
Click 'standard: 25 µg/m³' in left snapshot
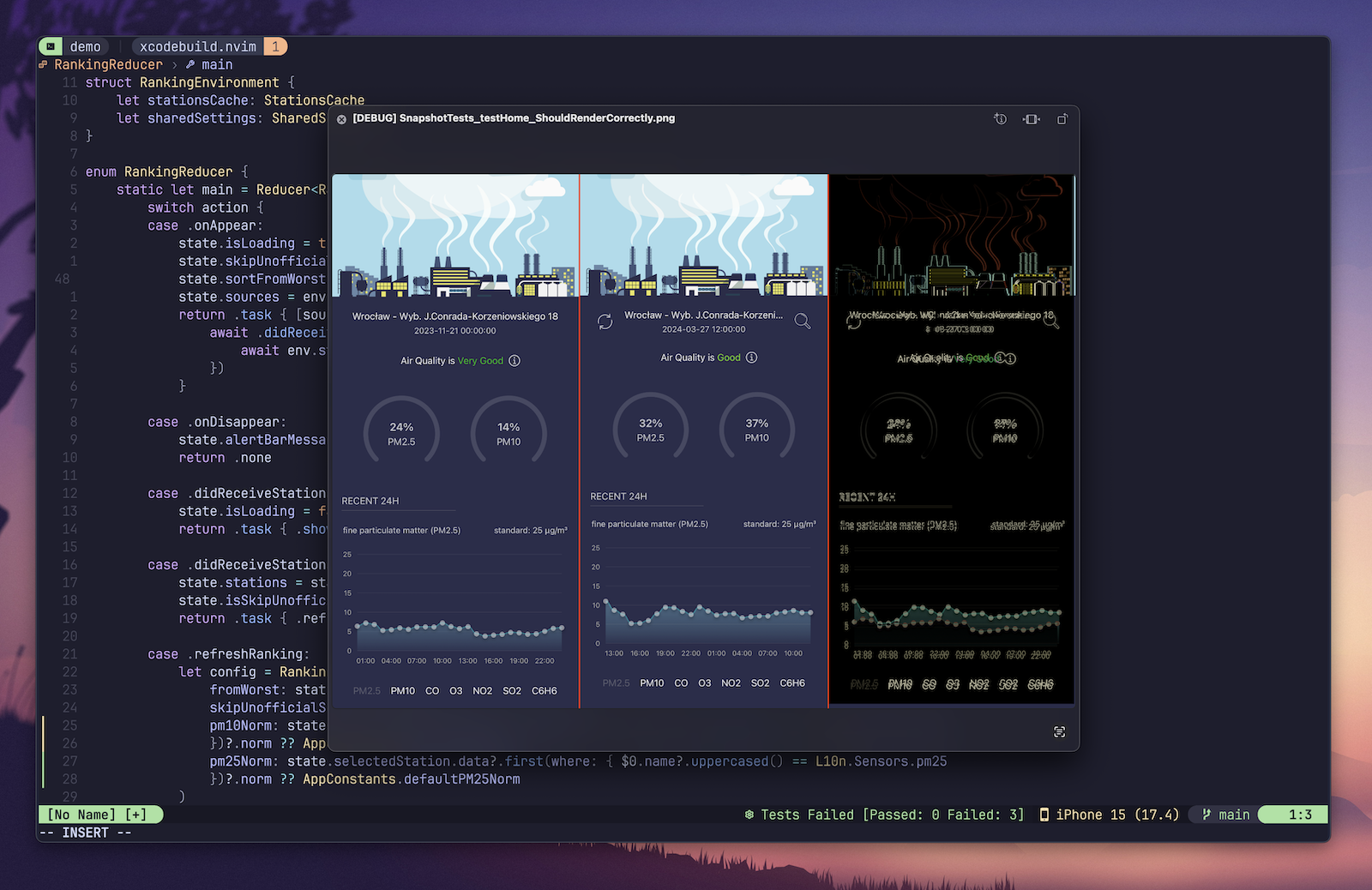click(x=530, y=531)
